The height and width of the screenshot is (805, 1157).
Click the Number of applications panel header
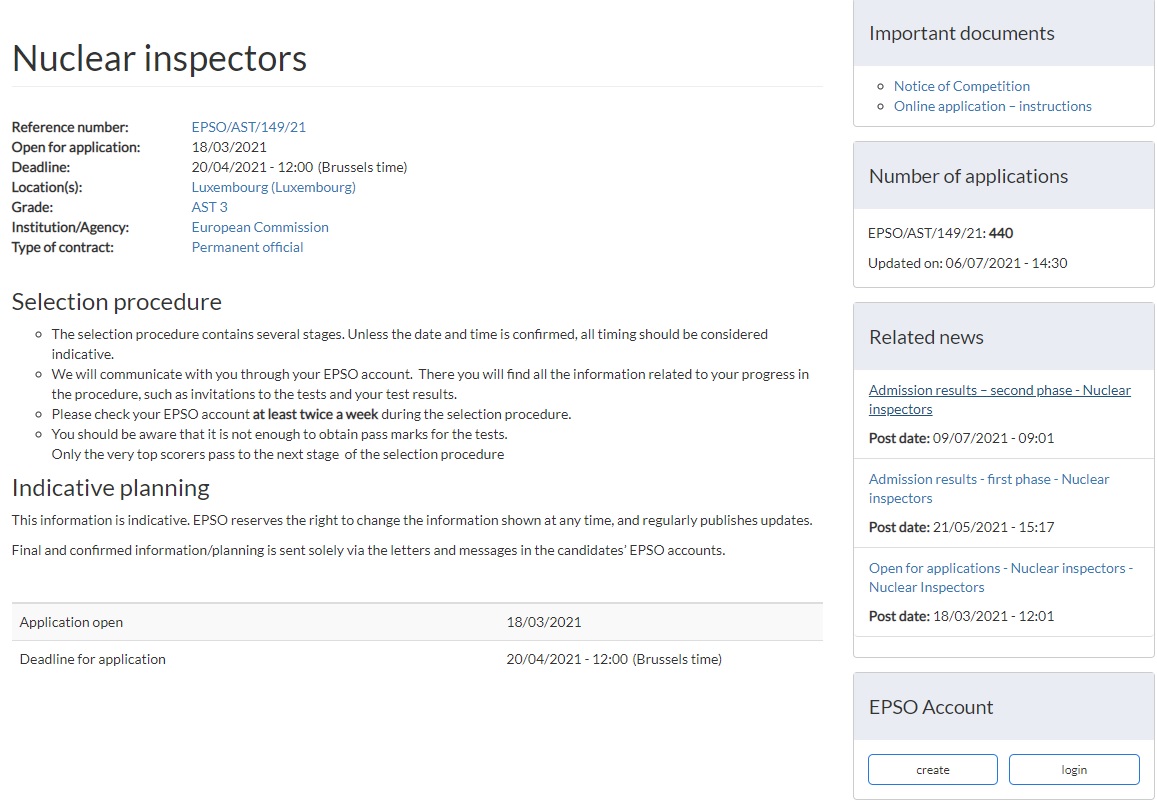tap(967, 176)
